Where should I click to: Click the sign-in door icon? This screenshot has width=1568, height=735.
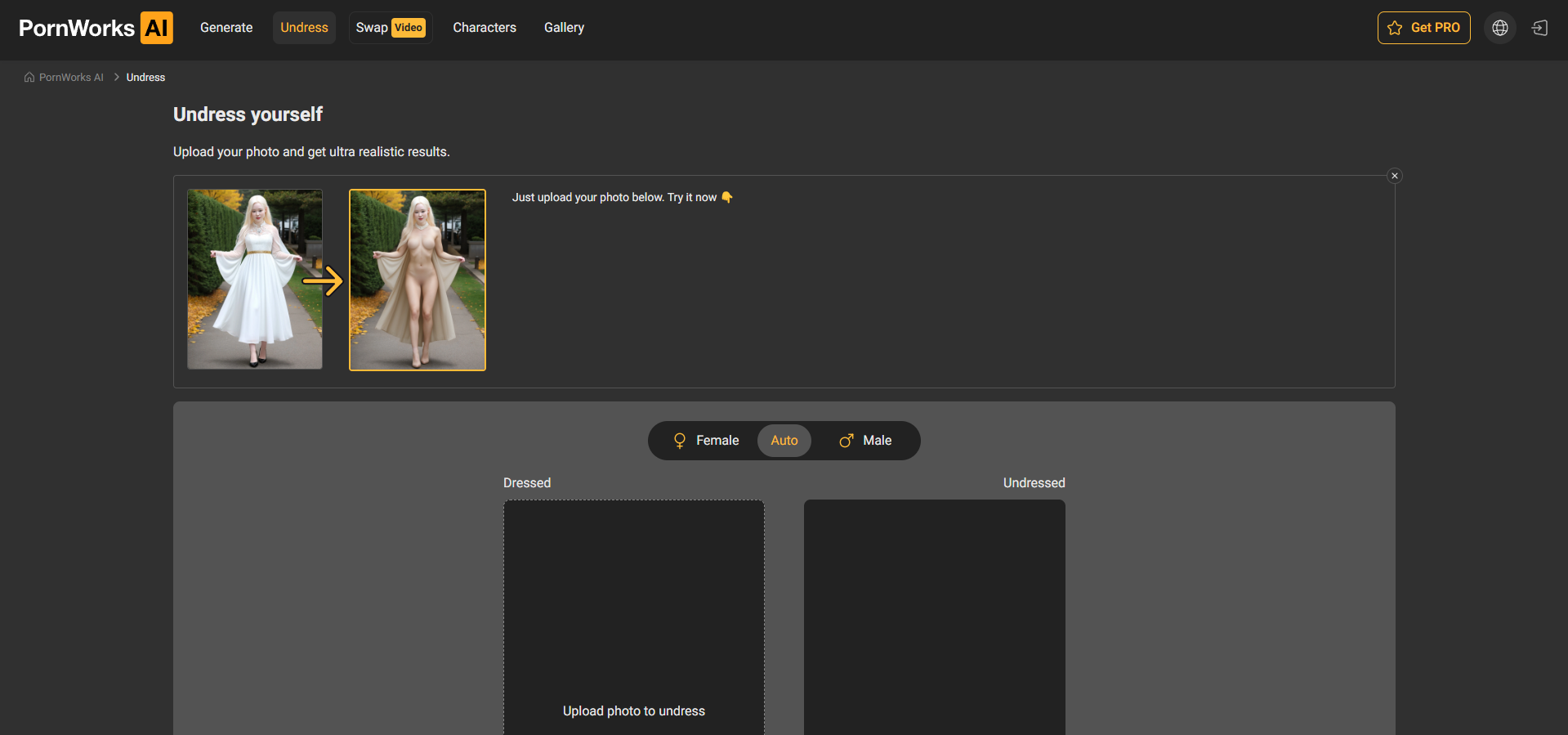click(x=1539, y=28)
